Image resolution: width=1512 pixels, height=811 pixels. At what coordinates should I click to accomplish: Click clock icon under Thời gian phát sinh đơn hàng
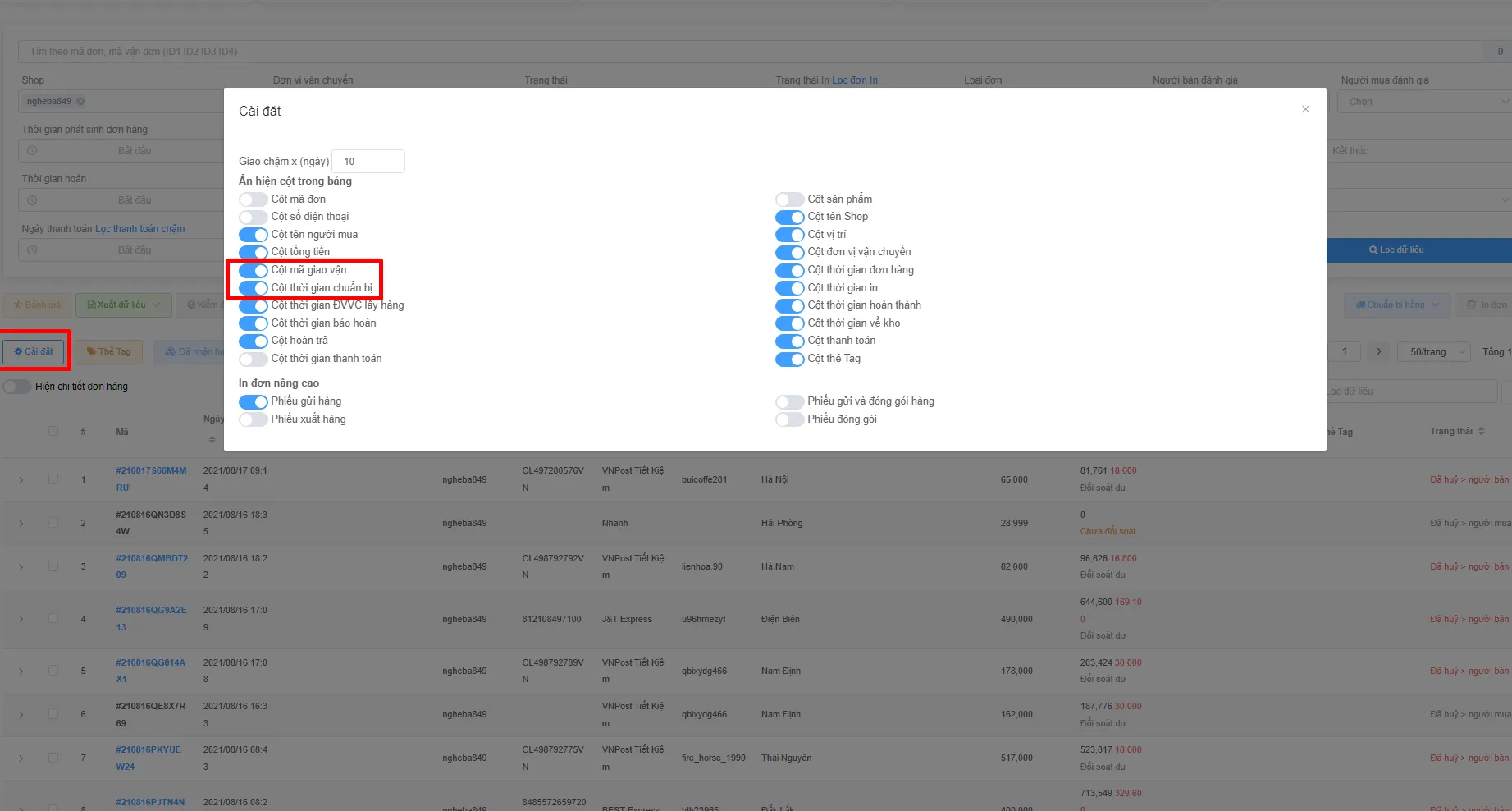[x=32, y=151]
